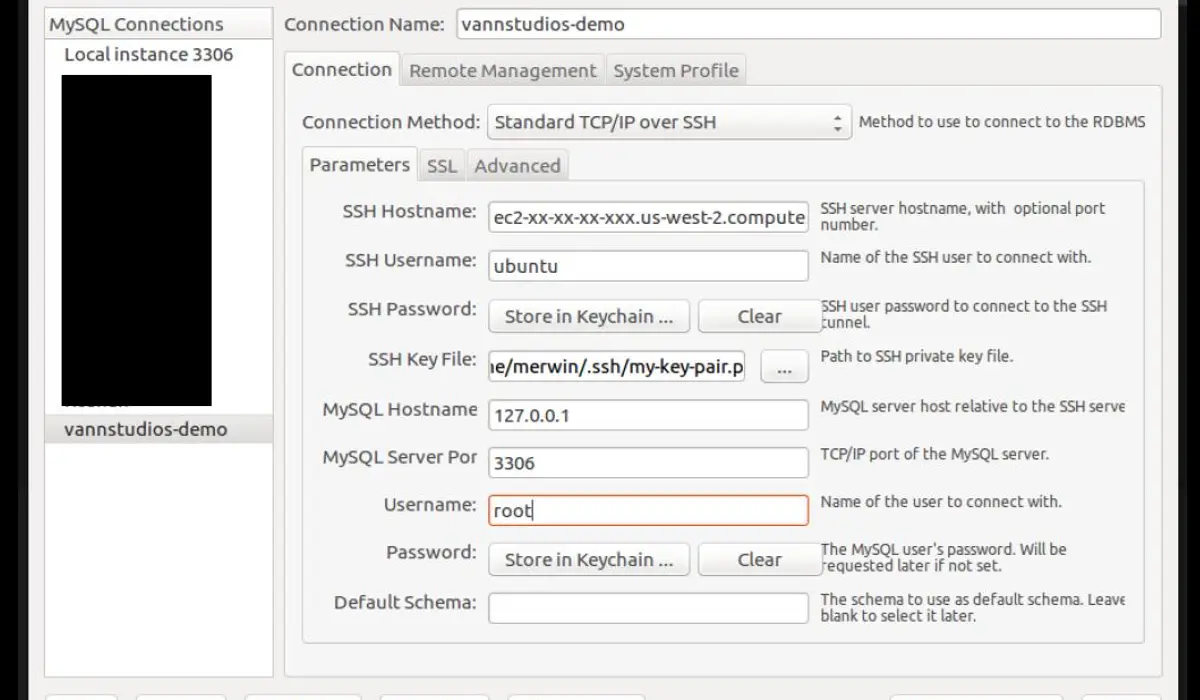Click the MySQL Server Port field

coord(648,462)
